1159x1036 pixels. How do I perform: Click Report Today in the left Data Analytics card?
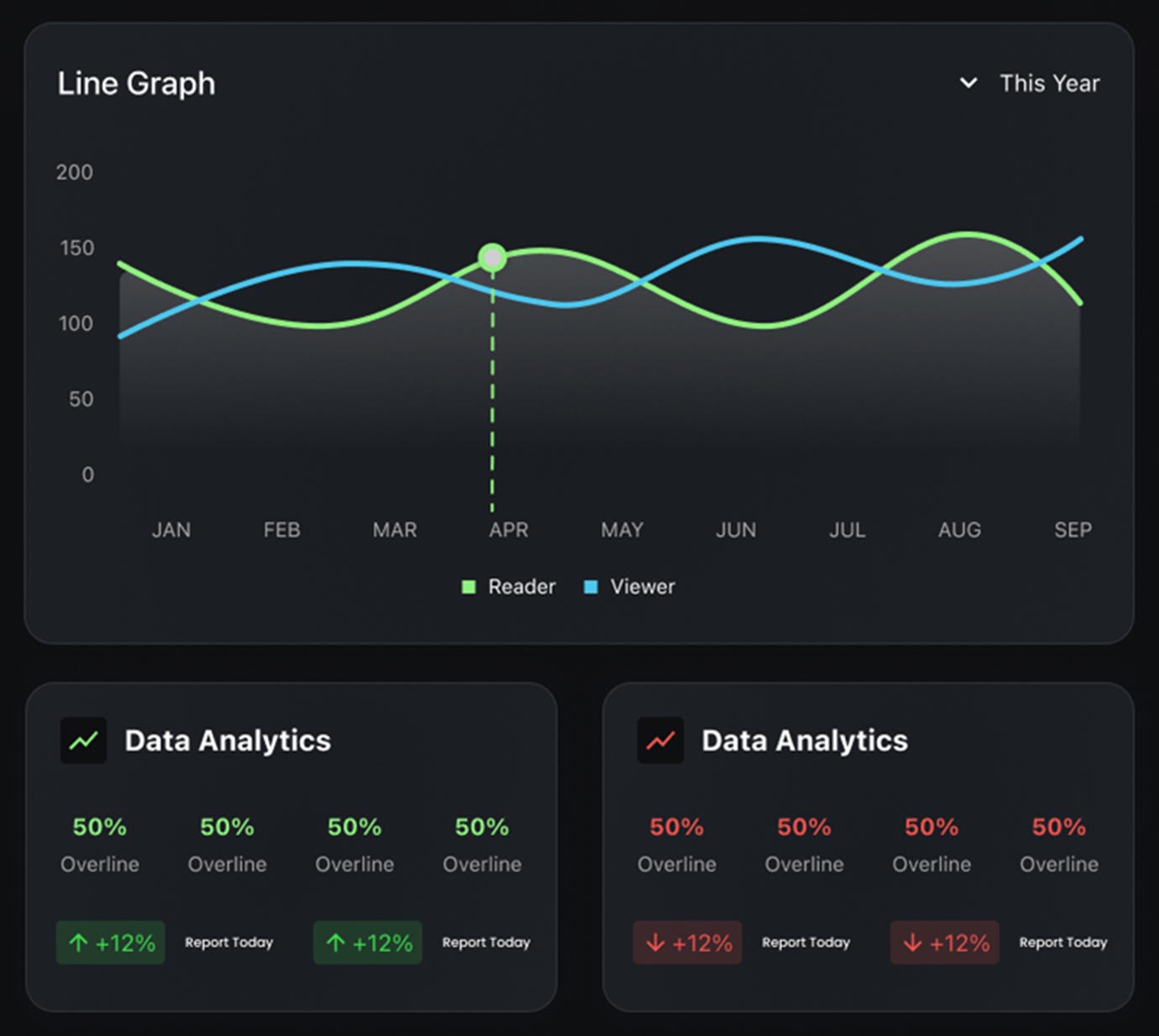pos(228,943)
